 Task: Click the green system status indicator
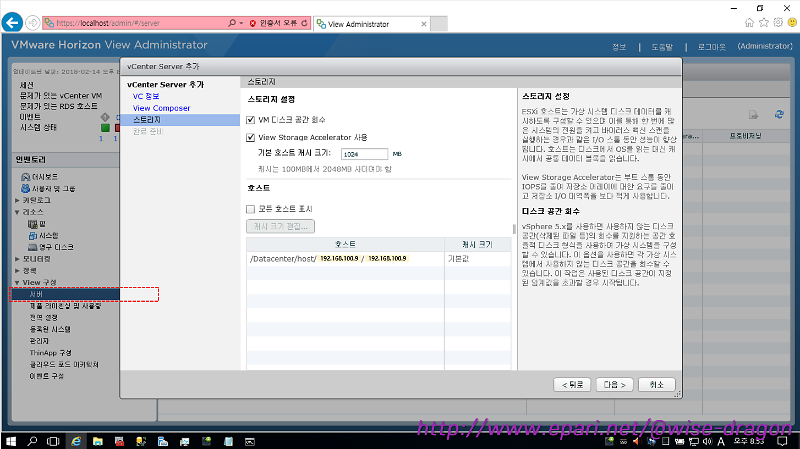point(105,128)
